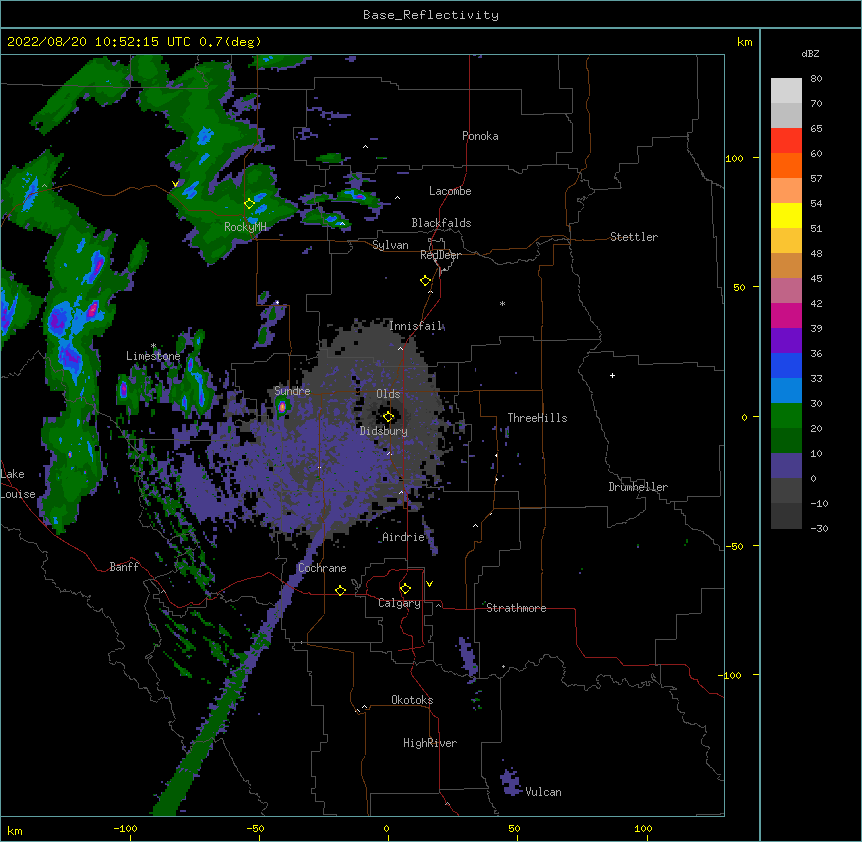The image size is (862, 842).
Task: Click the RedDeer city label
Action: pyautogui.click(x=440, y=255)
